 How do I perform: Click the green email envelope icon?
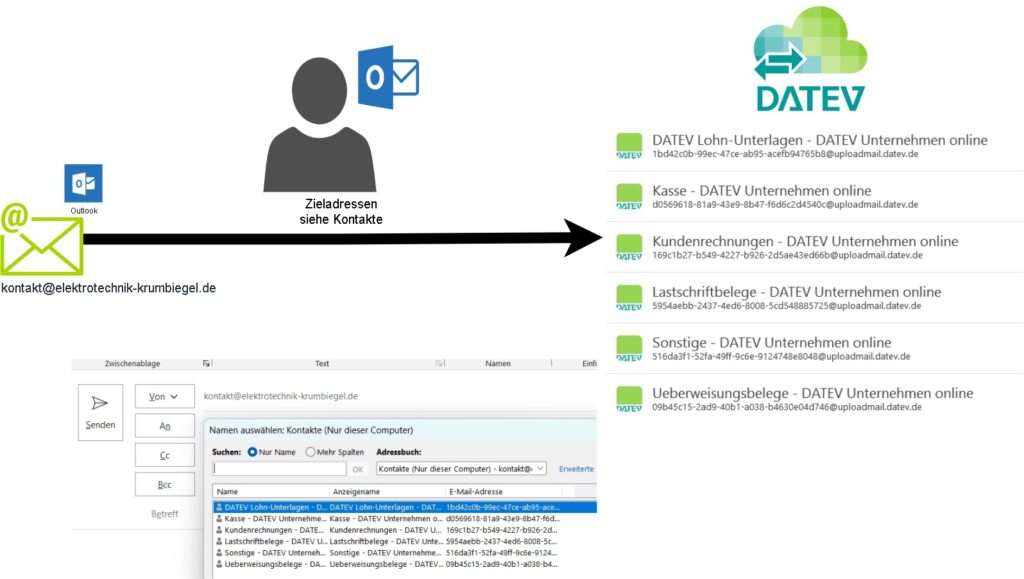pyautogui.click(x=42, y=240)
